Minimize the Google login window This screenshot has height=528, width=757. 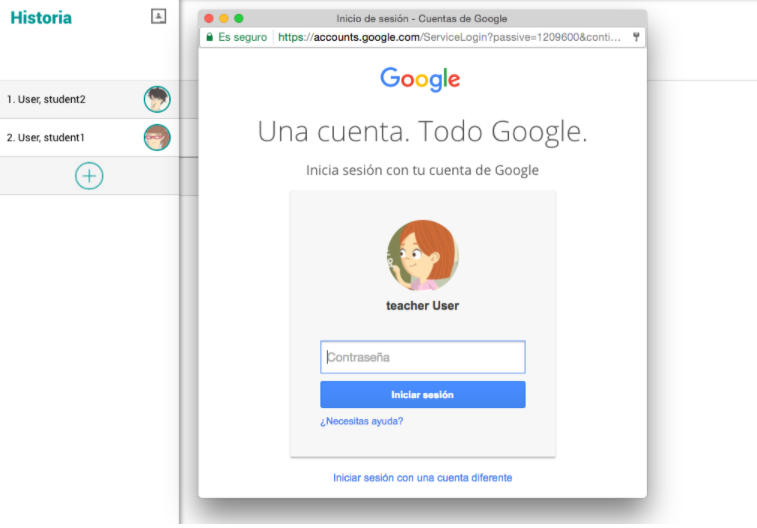click(x=224, y=18)
